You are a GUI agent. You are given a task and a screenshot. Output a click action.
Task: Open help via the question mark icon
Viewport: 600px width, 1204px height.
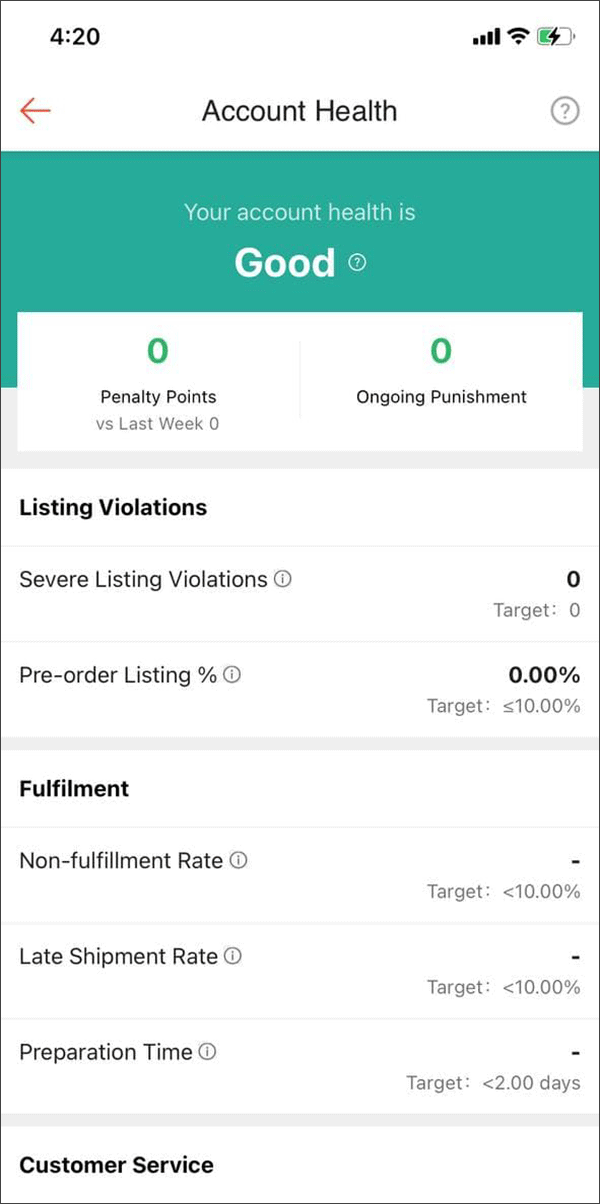[x=565, y=110]
